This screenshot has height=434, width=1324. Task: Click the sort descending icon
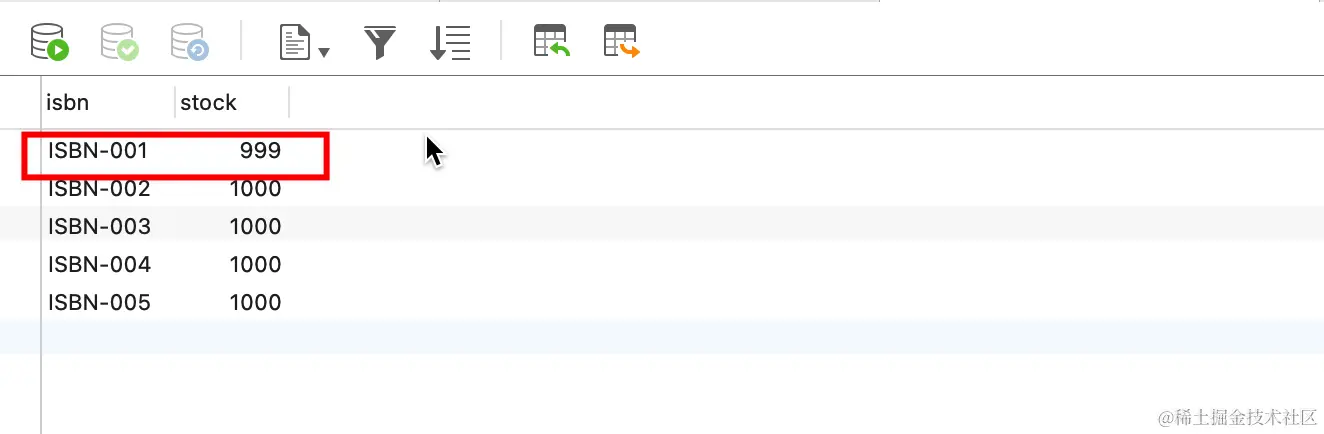click(450, 43)
